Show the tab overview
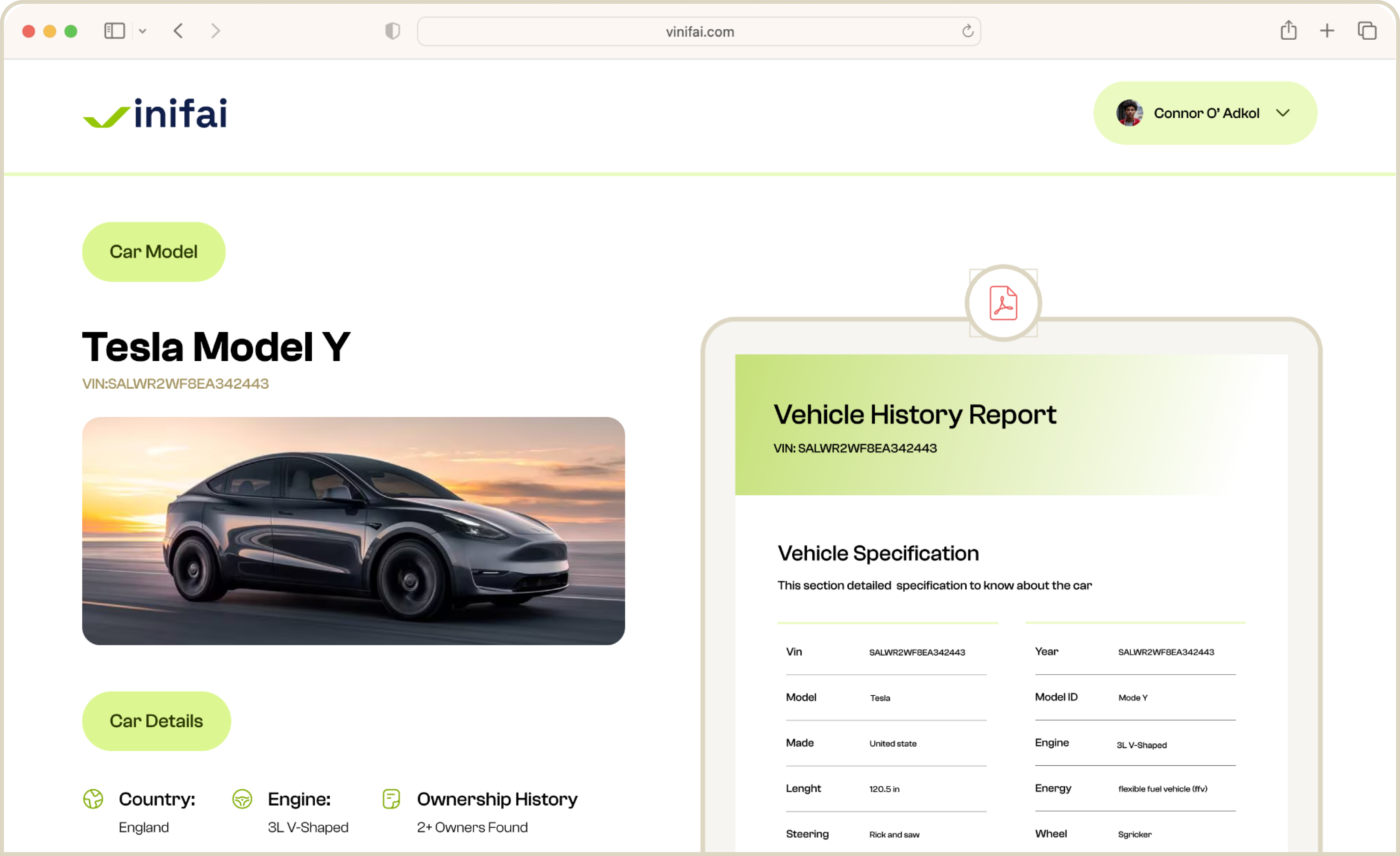 [x=1366, y=31]
